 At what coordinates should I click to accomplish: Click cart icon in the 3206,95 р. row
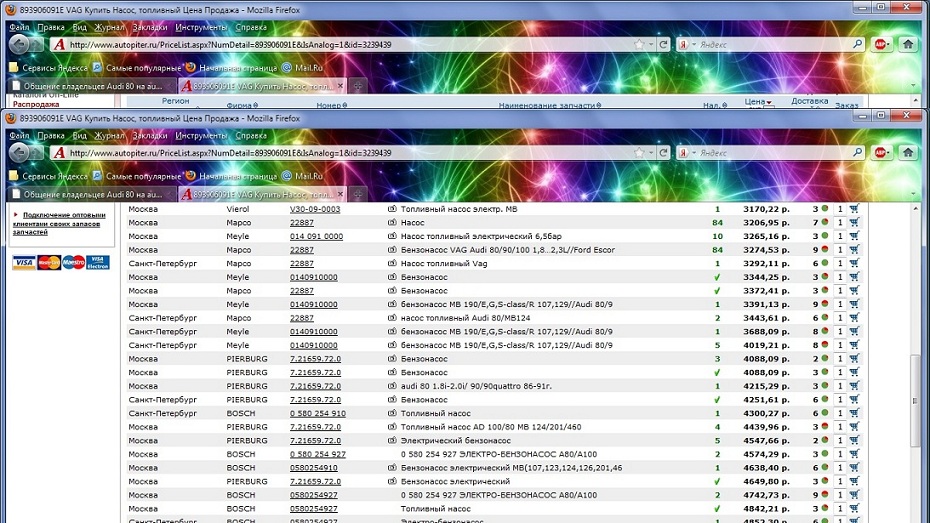(854, 222)
